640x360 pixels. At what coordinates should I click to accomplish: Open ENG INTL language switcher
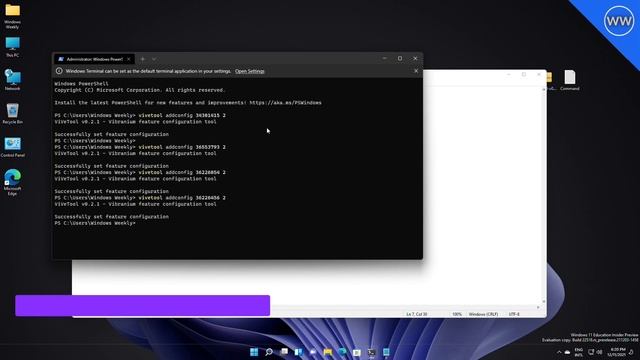pyautogui.click(x=579, y=352)
